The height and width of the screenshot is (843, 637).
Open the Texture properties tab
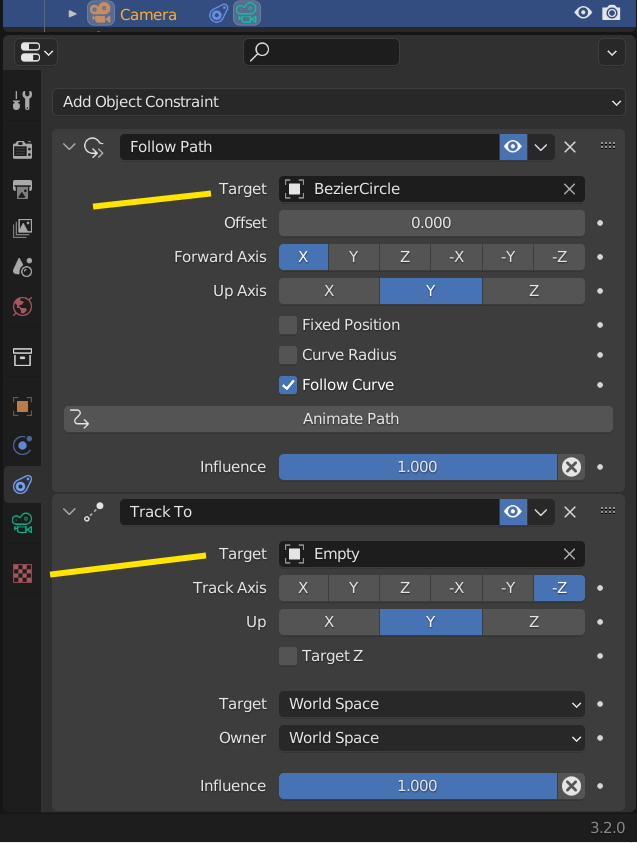click(22, 573)
